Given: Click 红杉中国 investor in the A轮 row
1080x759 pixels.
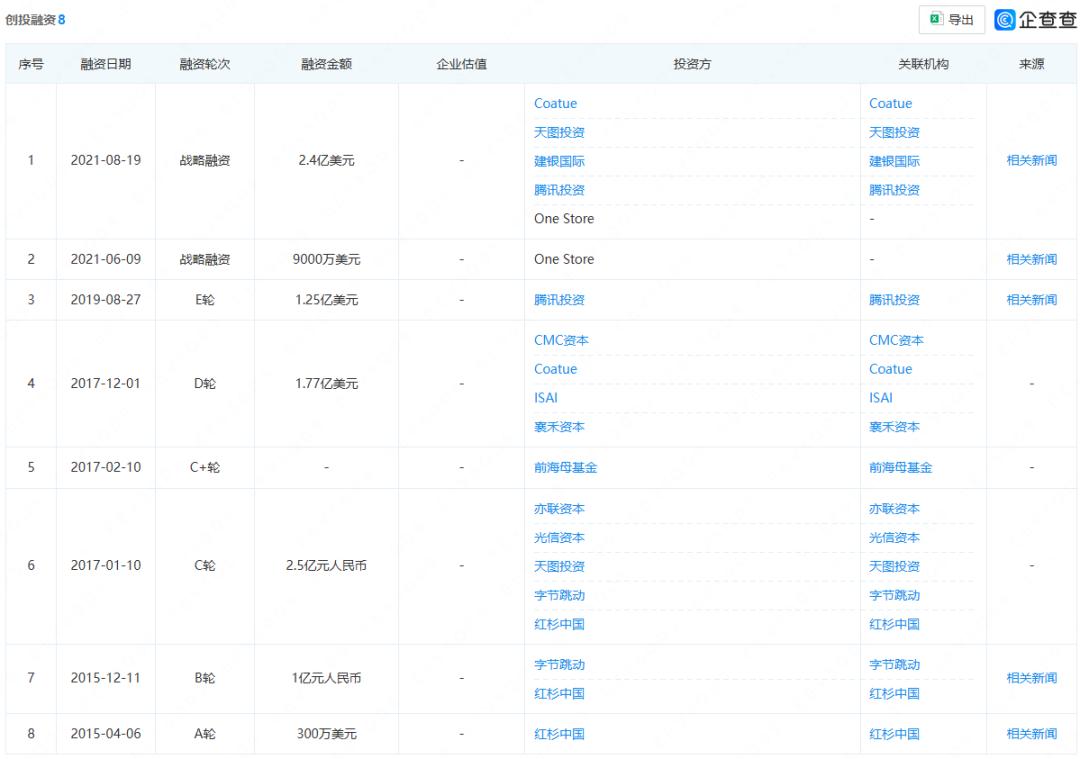Looking at the screenshot, I should [559, 735].
